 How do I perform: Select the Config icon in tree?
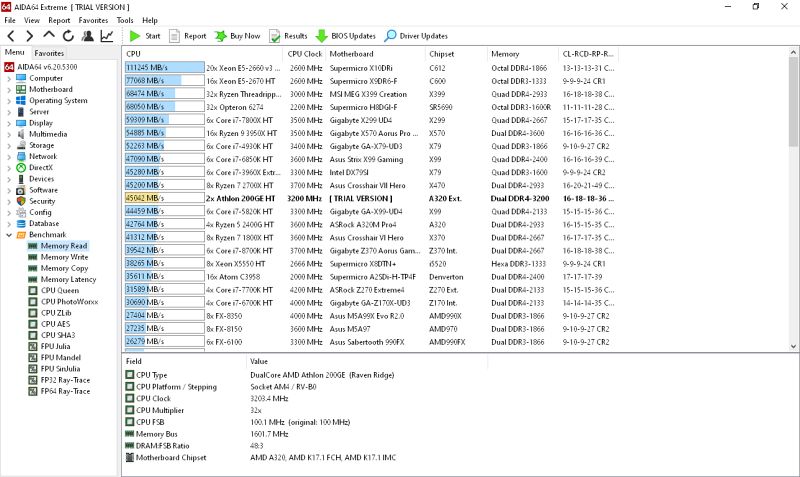21,213
